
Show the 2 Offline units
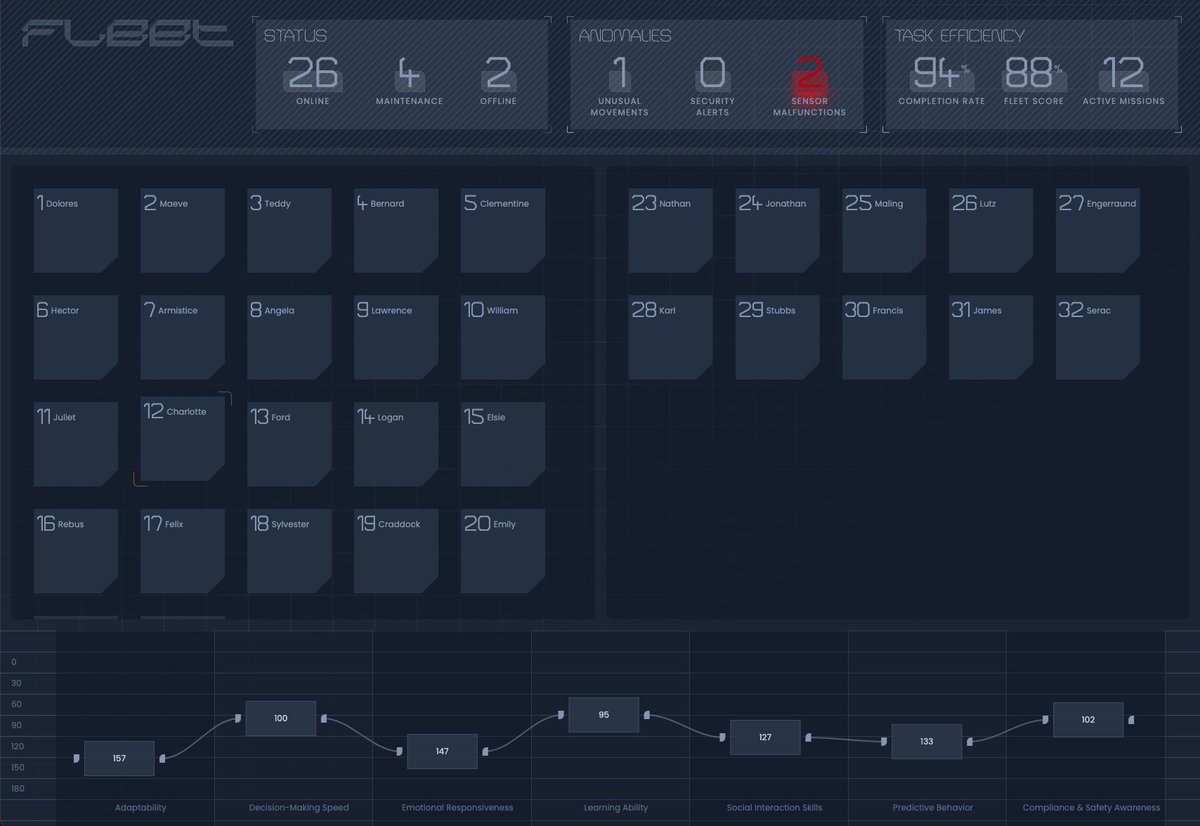pyautogui.click(x=498, y=80)
